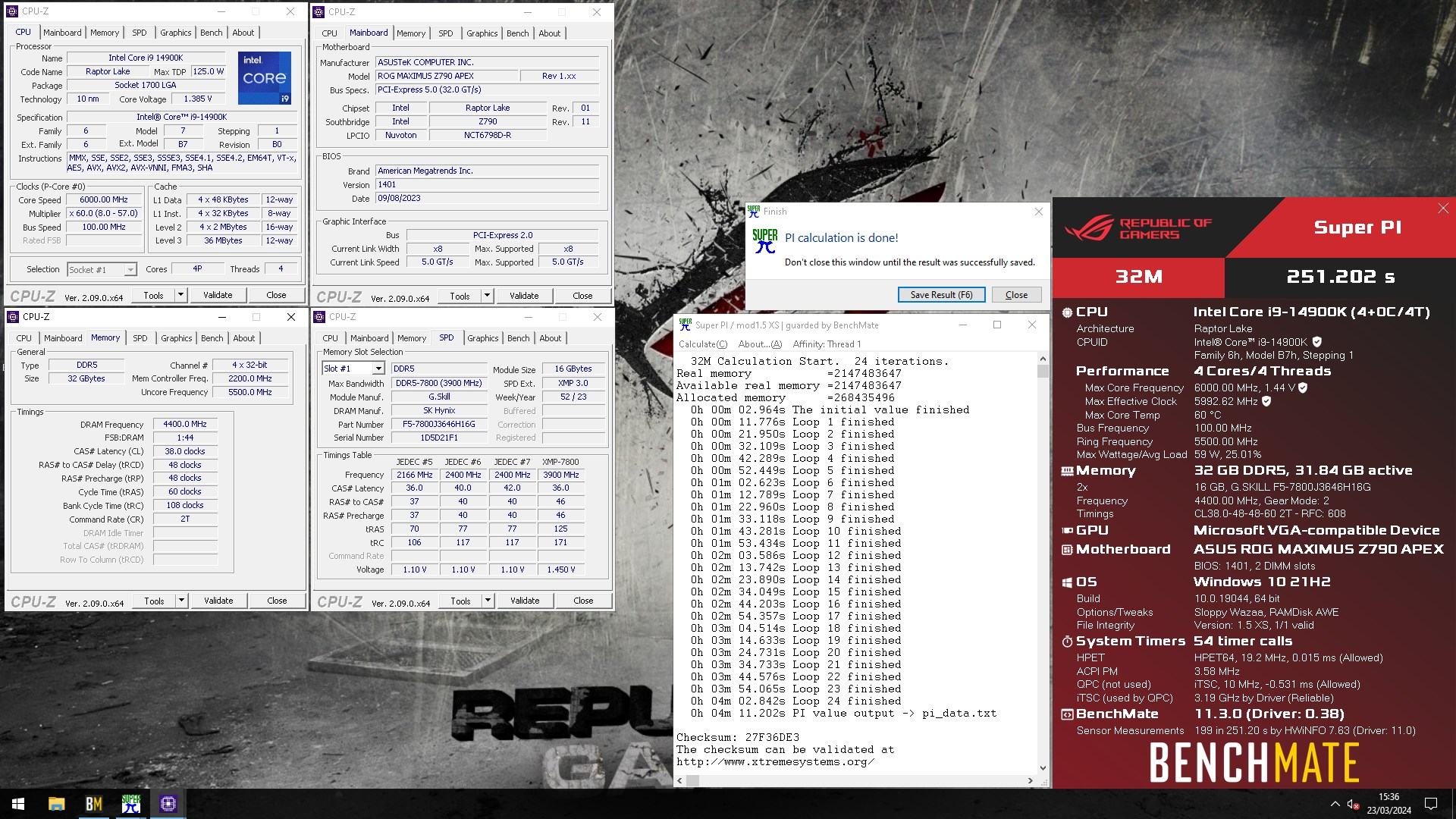Screen dimensions: 1456x819
Task: Click the shield beside Max Core Frequency
Action: tap(1303, 388)
